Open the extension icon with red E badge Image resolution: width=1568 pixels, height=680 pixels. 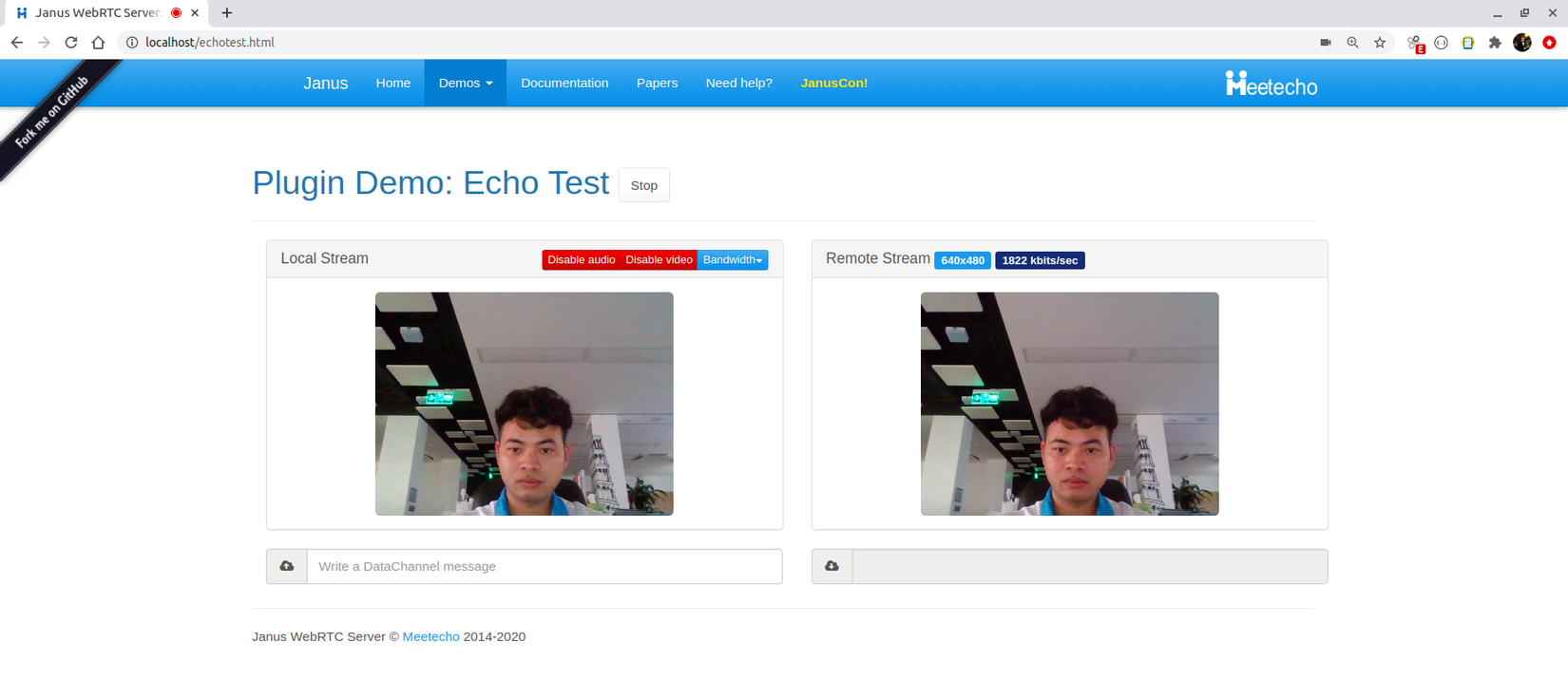[1415, 44]
